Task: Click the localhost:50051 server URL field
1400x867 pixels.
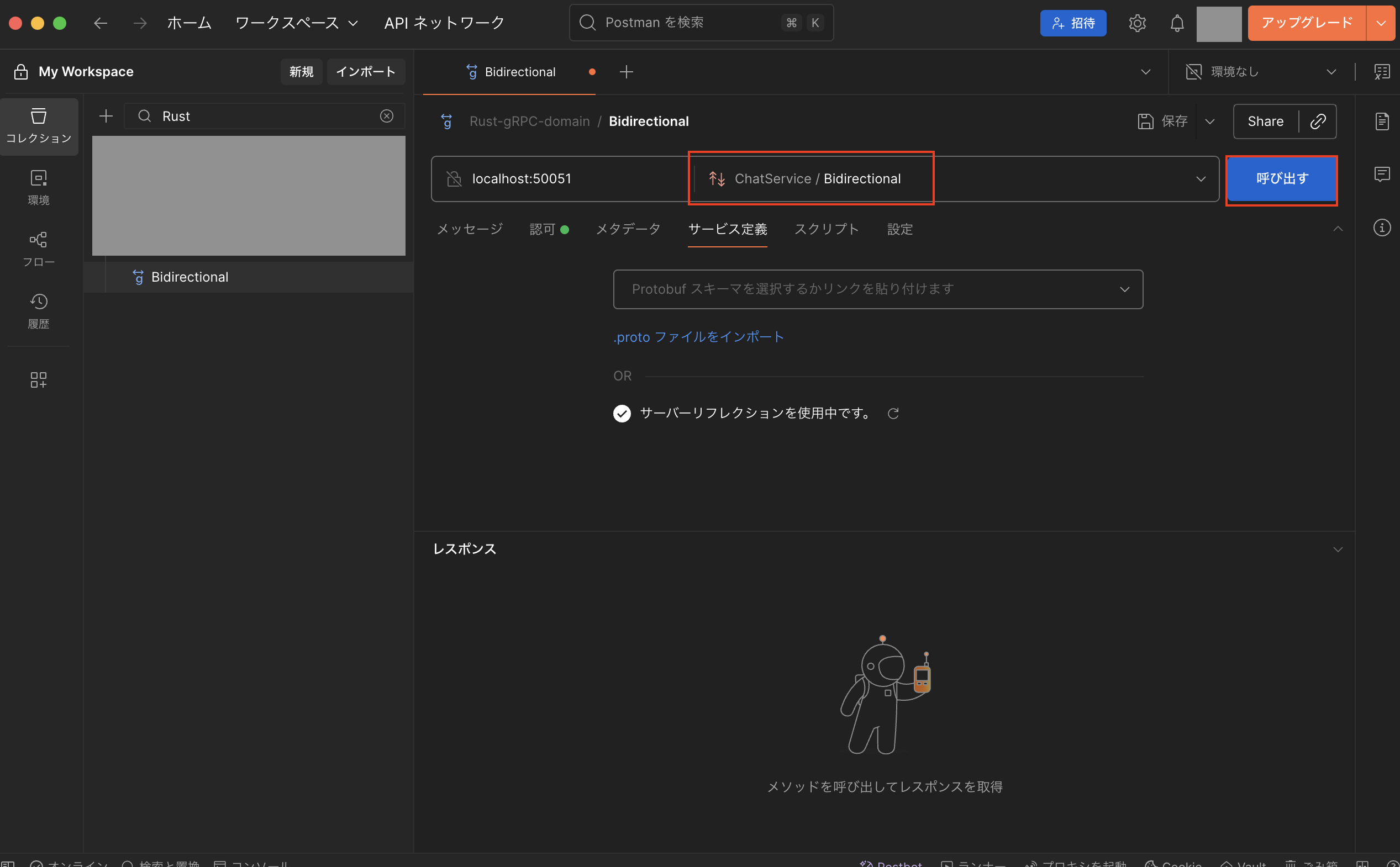Action: click(x=562, y=179)
